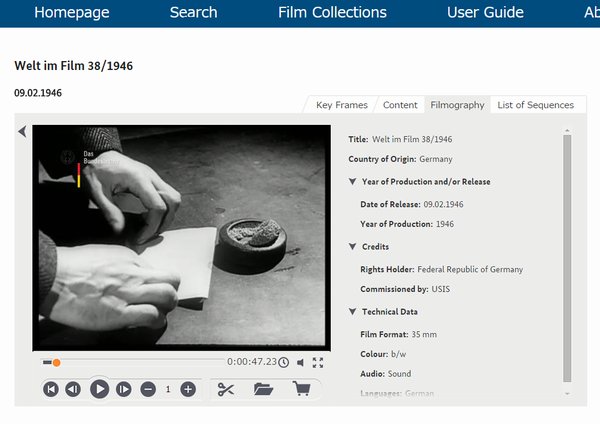Screen dimensions: 600x424
Task: Click Rights Holder Federal Republic of Germany
Action: tap(470, 269)
